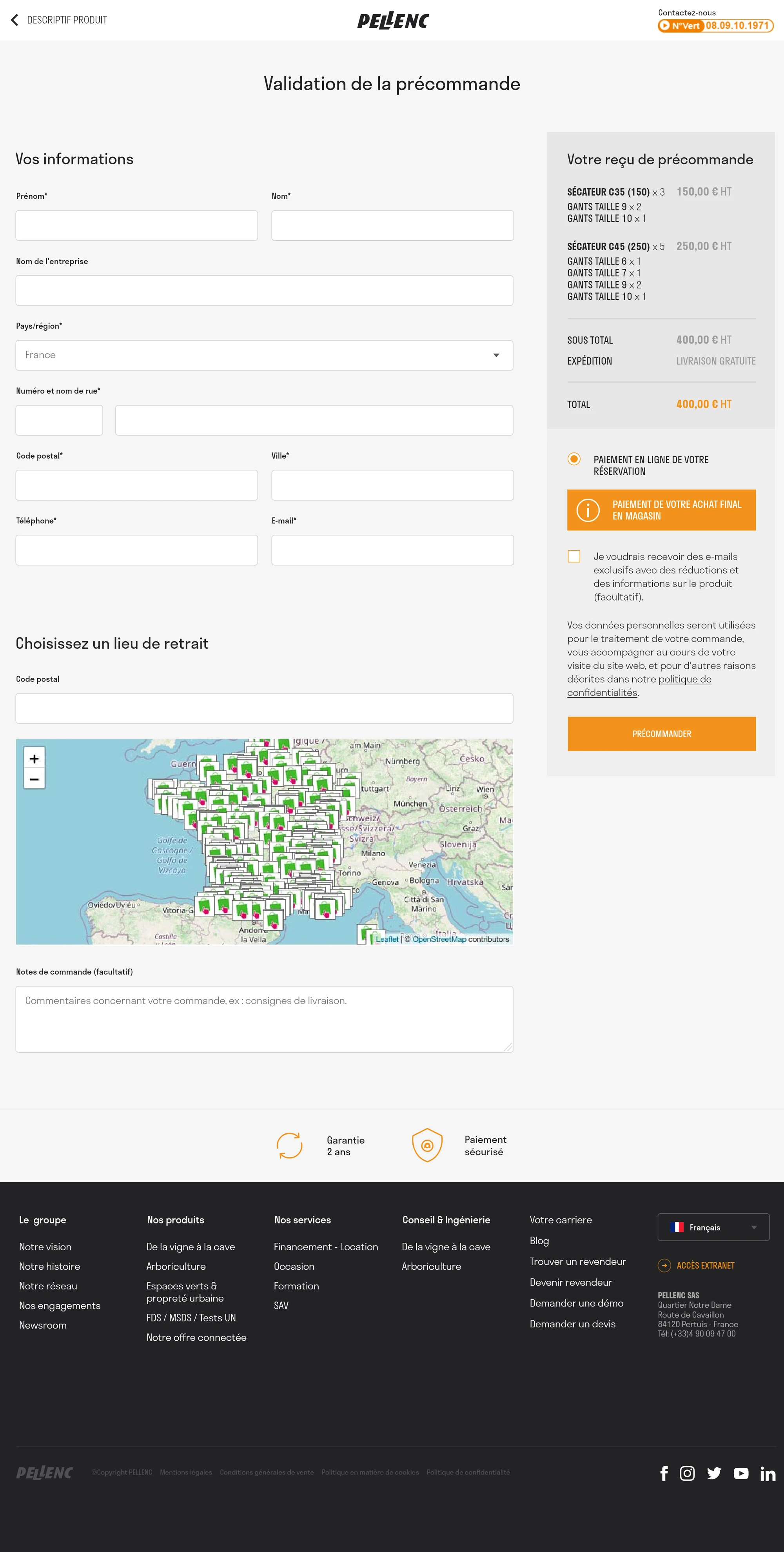Select the online payment radio button for reservation
784x1552 pixels.
tap(573, 459)
